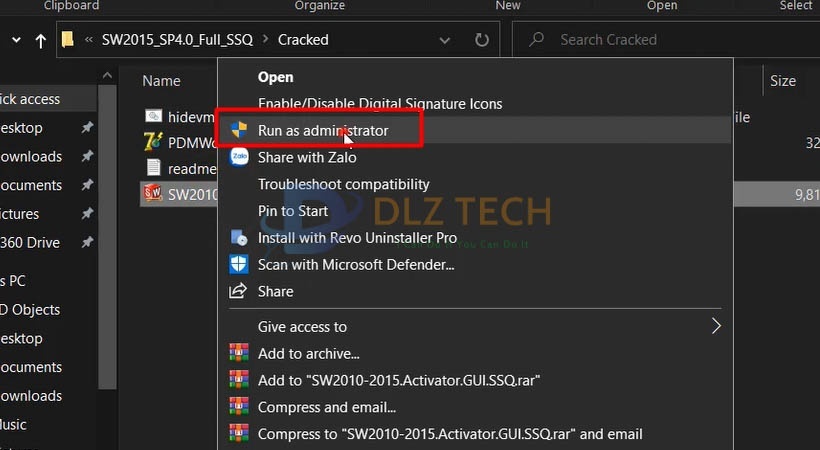Click the readme text file icon
Image resolution: width=820 pixels, height=450 pixels.
click(153, 167)
